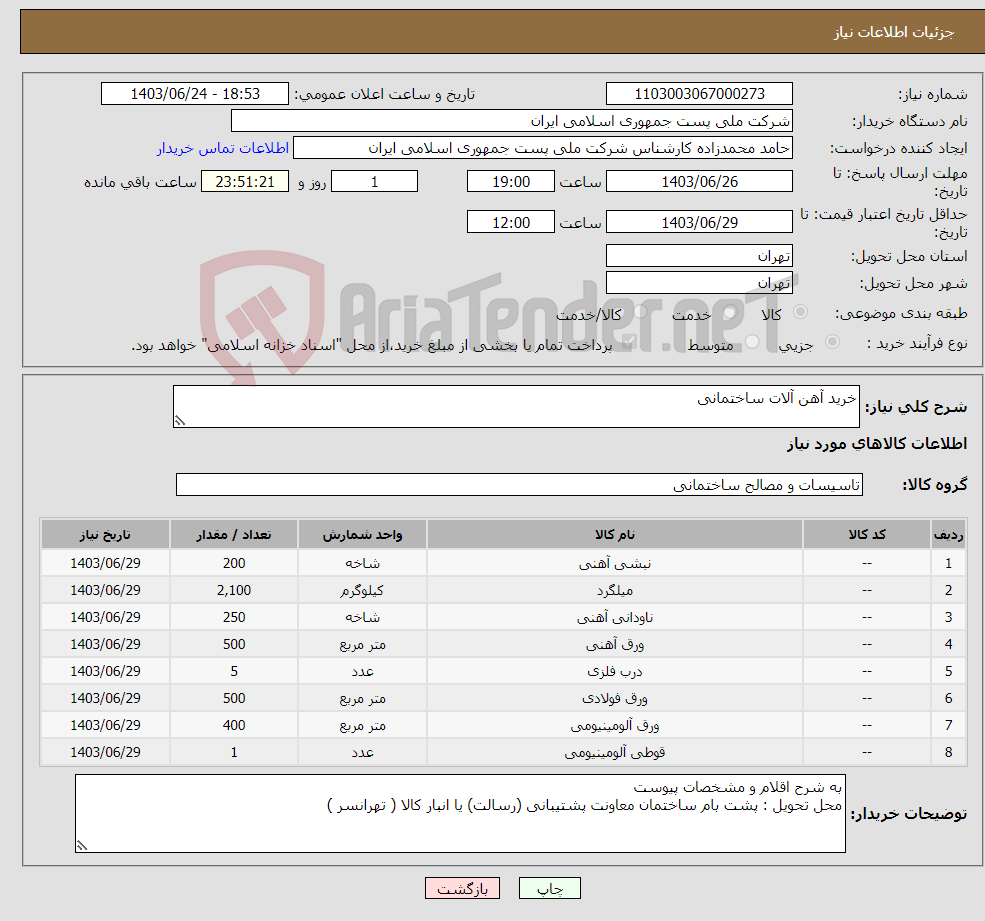The width and height of the screenshot is (985, 921).
Task: Select the جزیی purchase type radio
Action: [832, 342]
